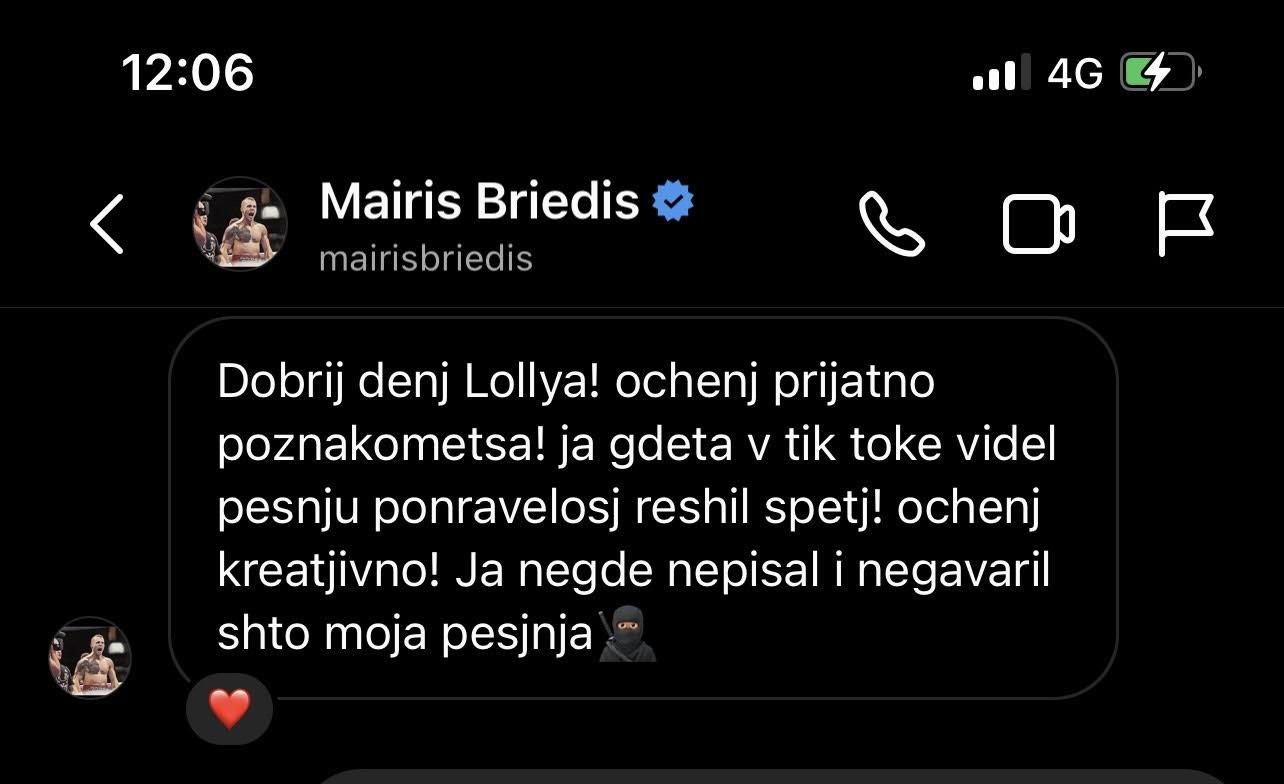Start a voice call with phone icon
The image size is (1284, 784).
(x=892, y=224)
